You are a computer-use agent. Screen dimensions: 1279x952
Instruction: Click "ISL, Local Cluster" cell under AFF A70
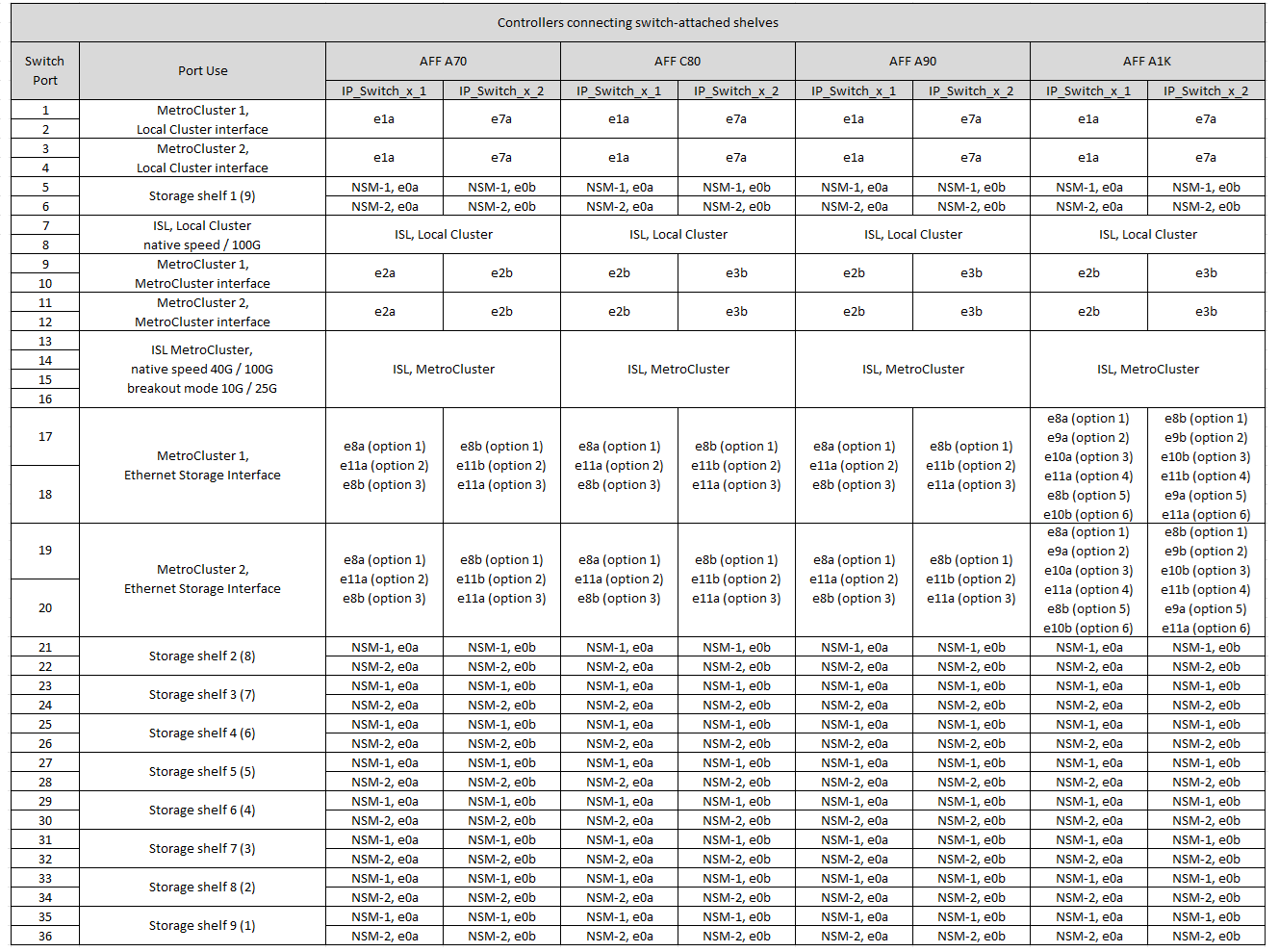[x=443, y=235]
